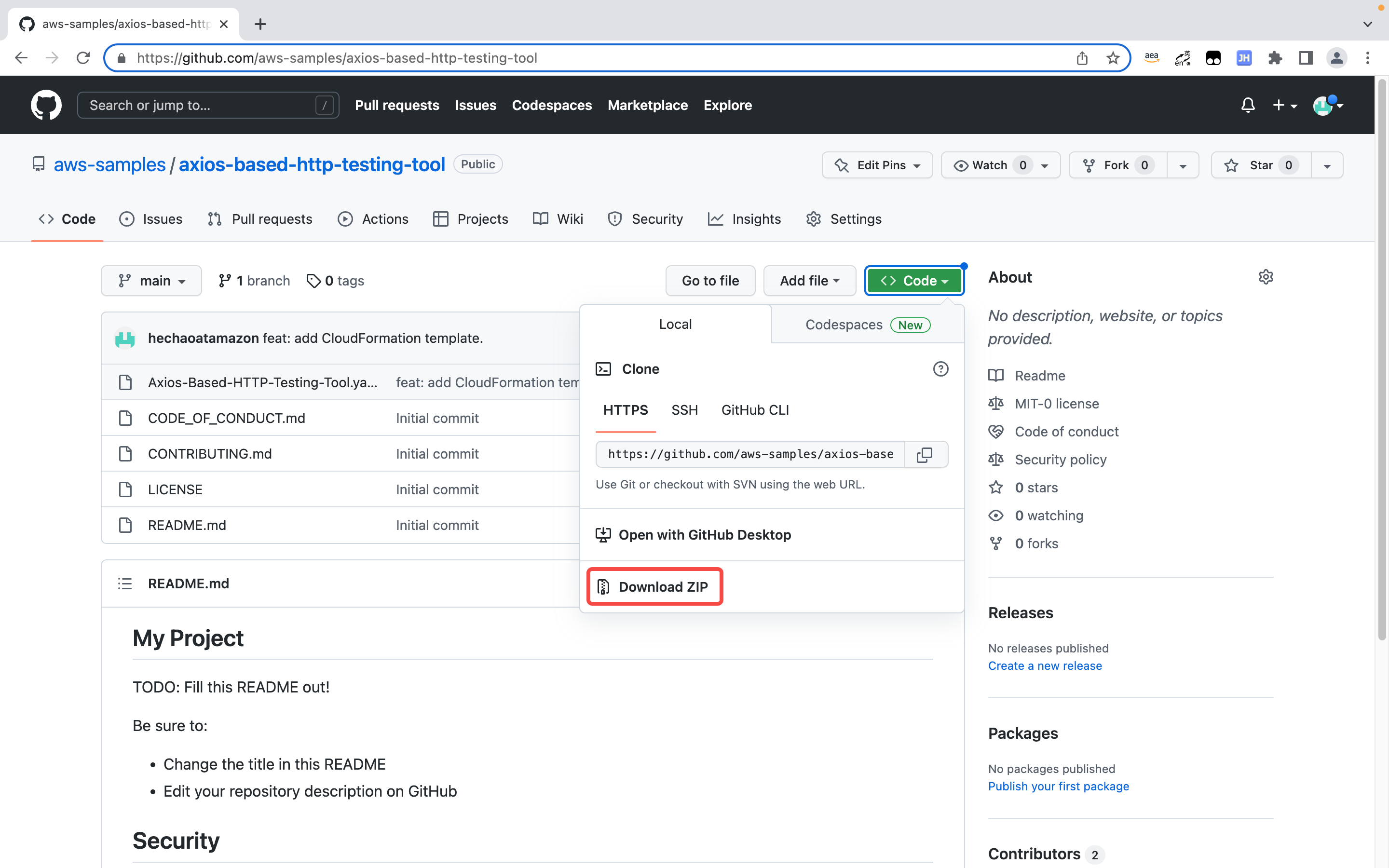
Task: Click the GitHub Octocat logo
Action: [46, 105]
